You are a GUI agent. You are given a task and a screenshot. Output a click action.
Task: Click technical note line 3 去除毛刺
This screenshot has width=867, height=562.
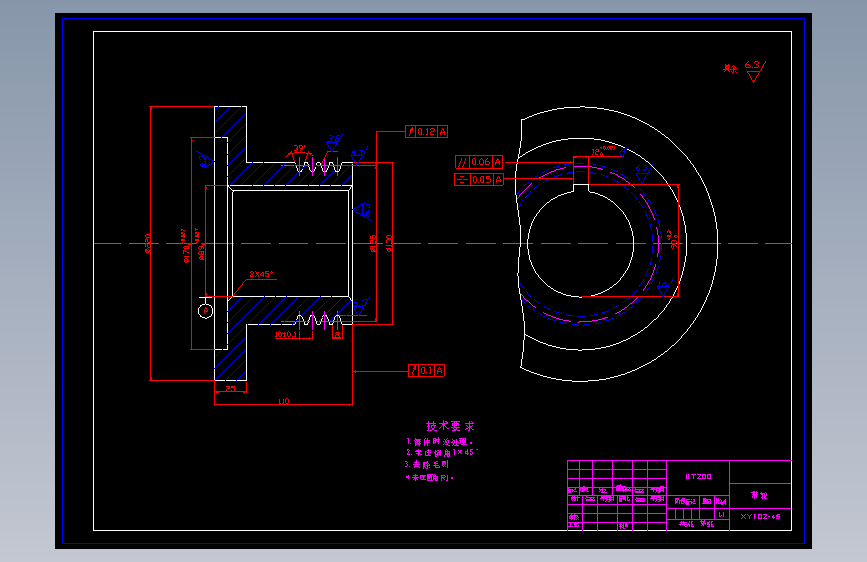[x=426, y=465]
